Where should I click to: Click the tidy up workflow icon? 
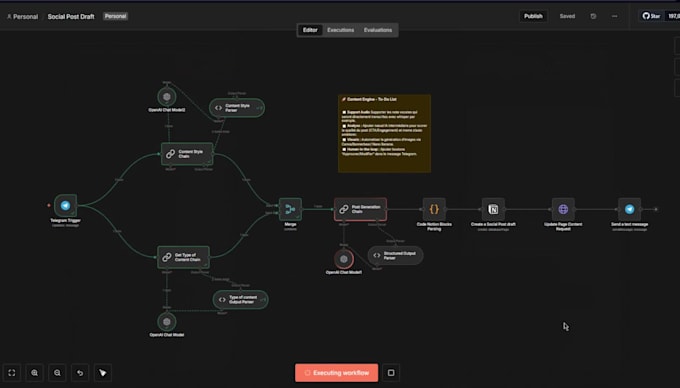(103, 373)
